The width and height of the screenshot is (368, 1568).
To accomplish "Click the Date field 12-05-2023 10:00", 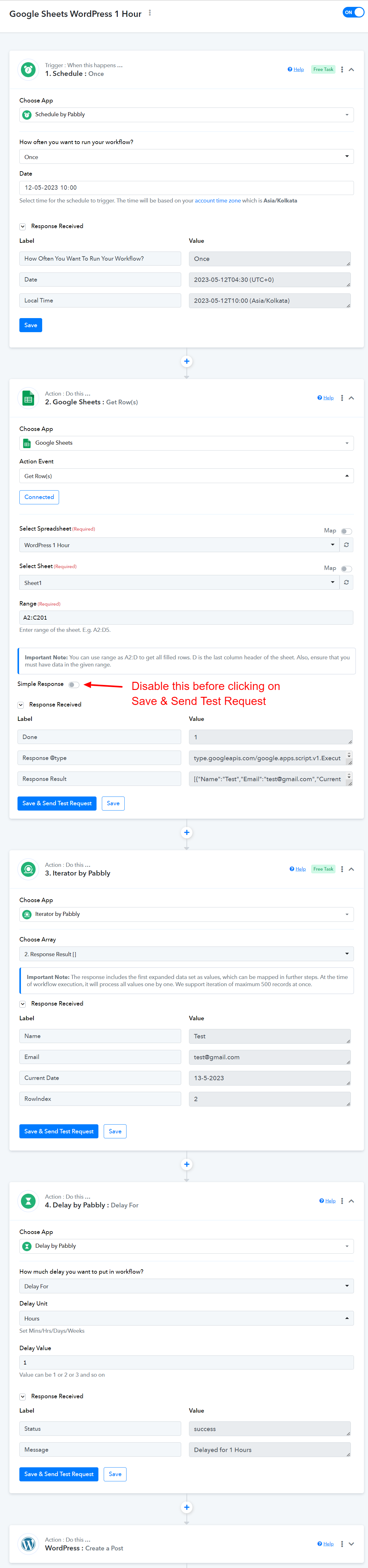I will point(186,187).
